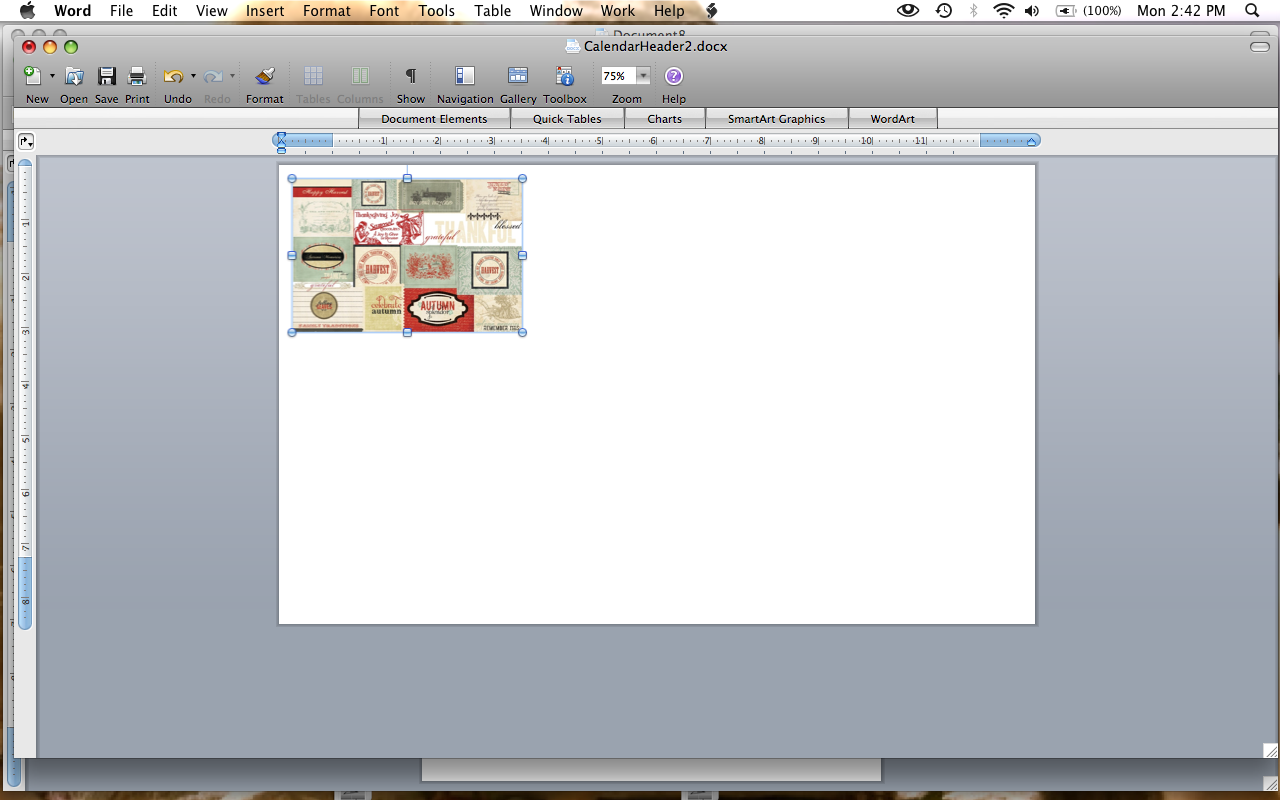
Task: Expand the Undo history dropdown arrow
Action: (x=193, y=76)
